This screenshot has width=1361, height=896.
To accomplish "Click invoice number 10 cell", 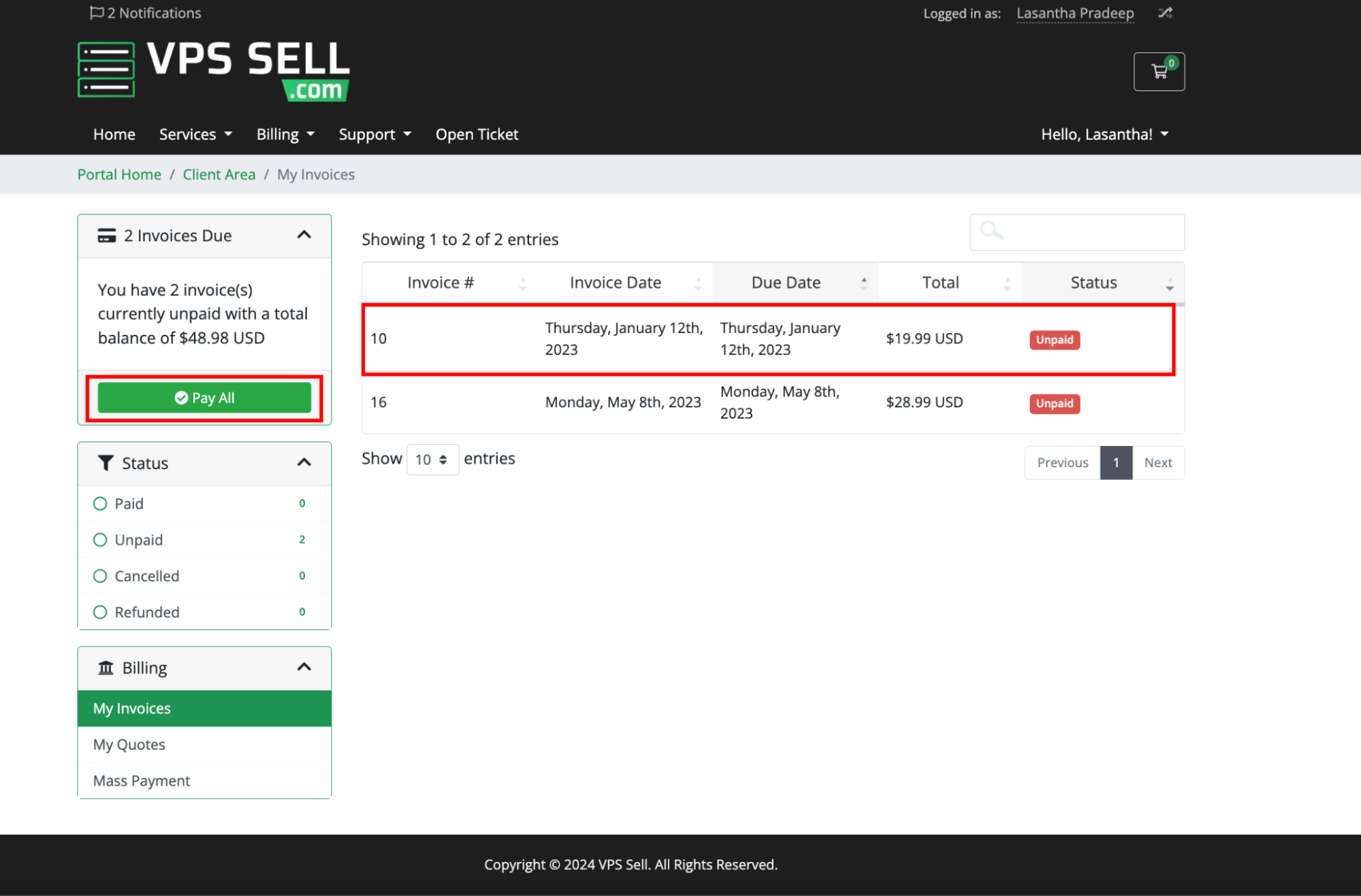I will (379, 338).
